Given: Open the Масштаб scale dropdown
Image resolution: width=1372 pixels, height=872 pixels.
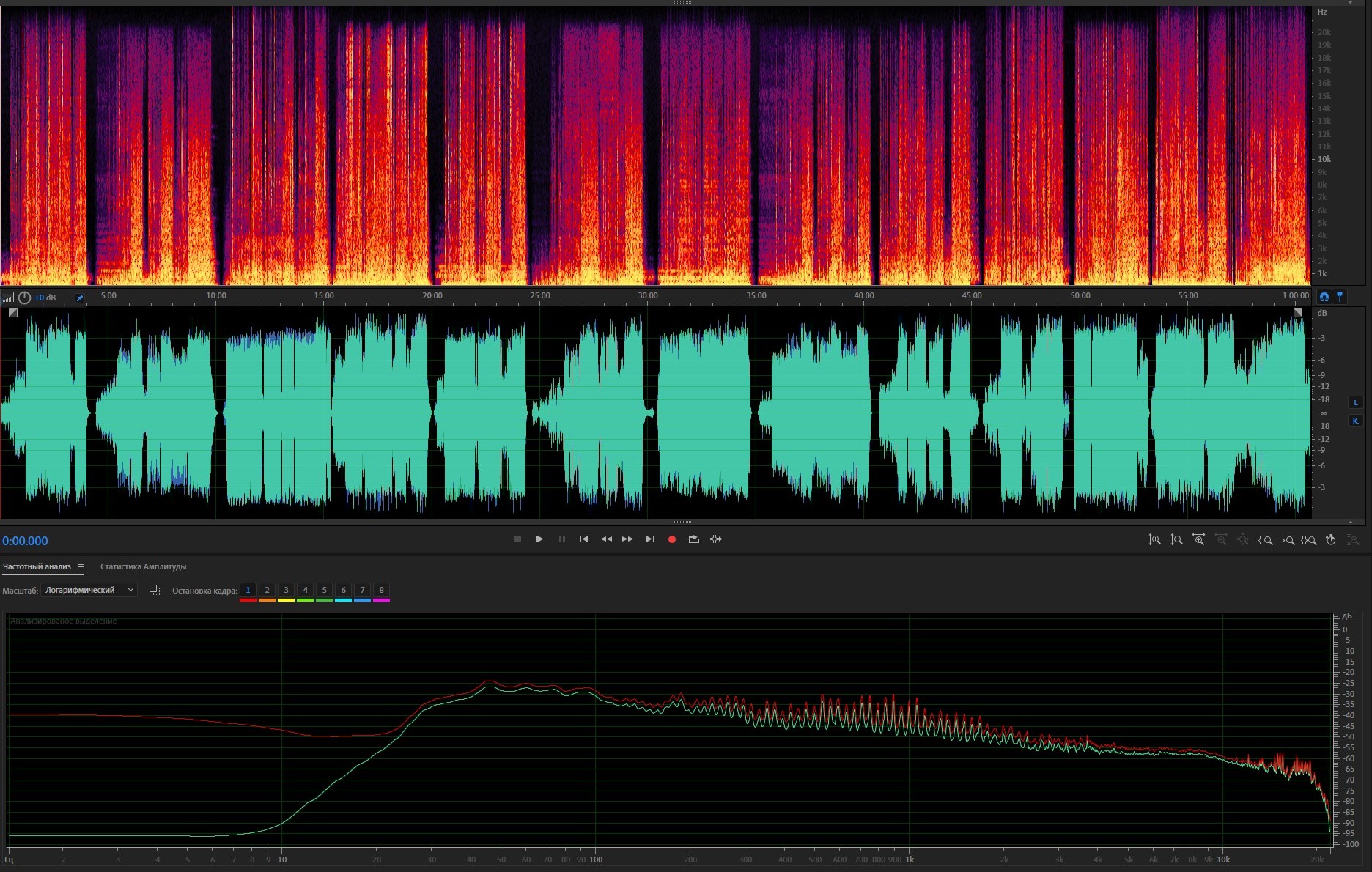Looking at the screenshot, I should (89, 590).
